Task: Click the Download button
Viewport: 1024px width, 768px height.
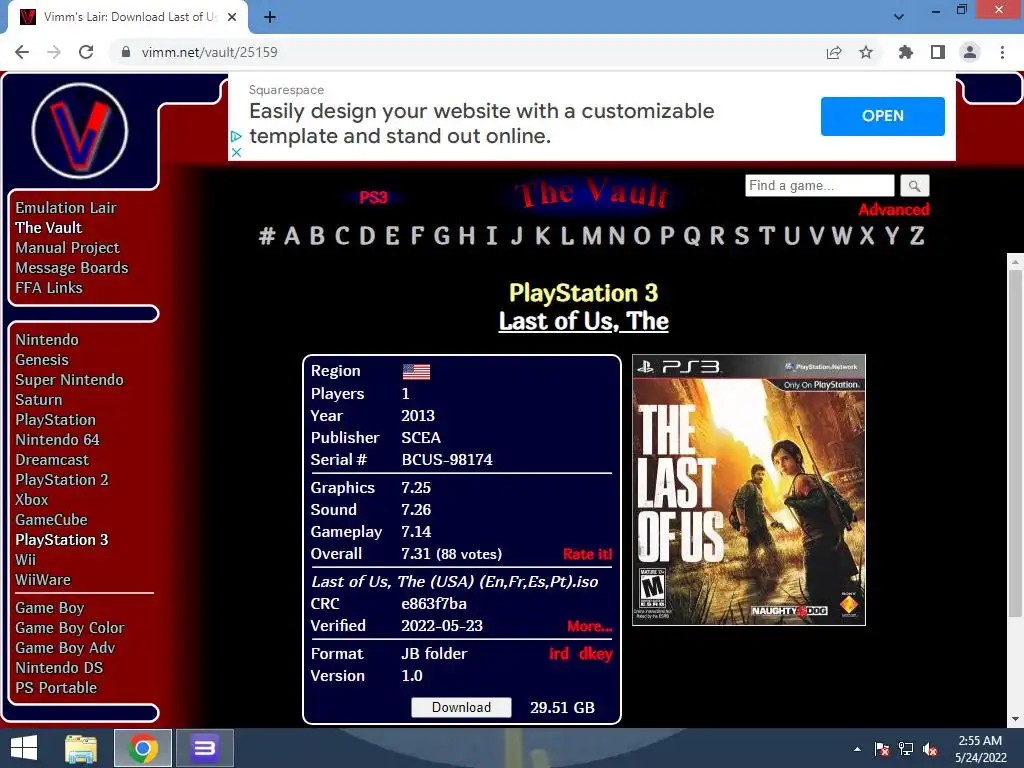Action: [x=461, y=707]
